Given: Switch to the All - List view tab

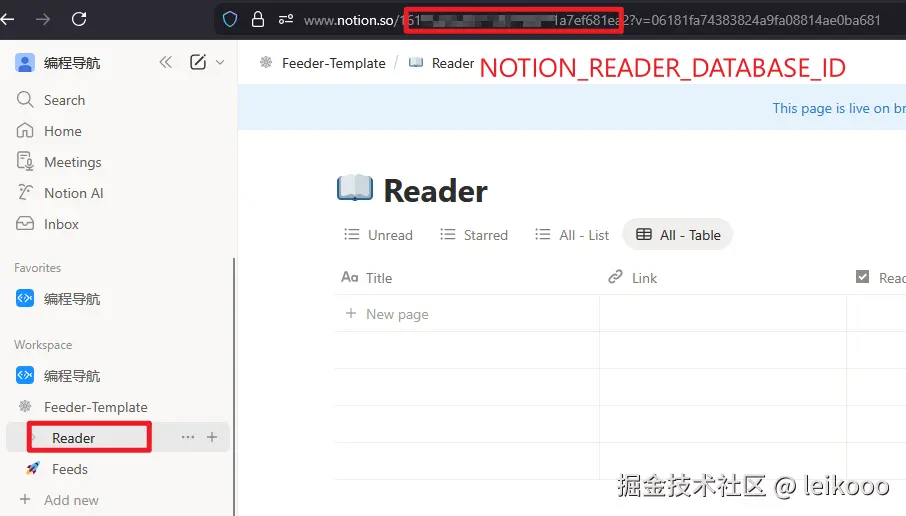Looking at the screenshot, I should (x=572, y=235).
